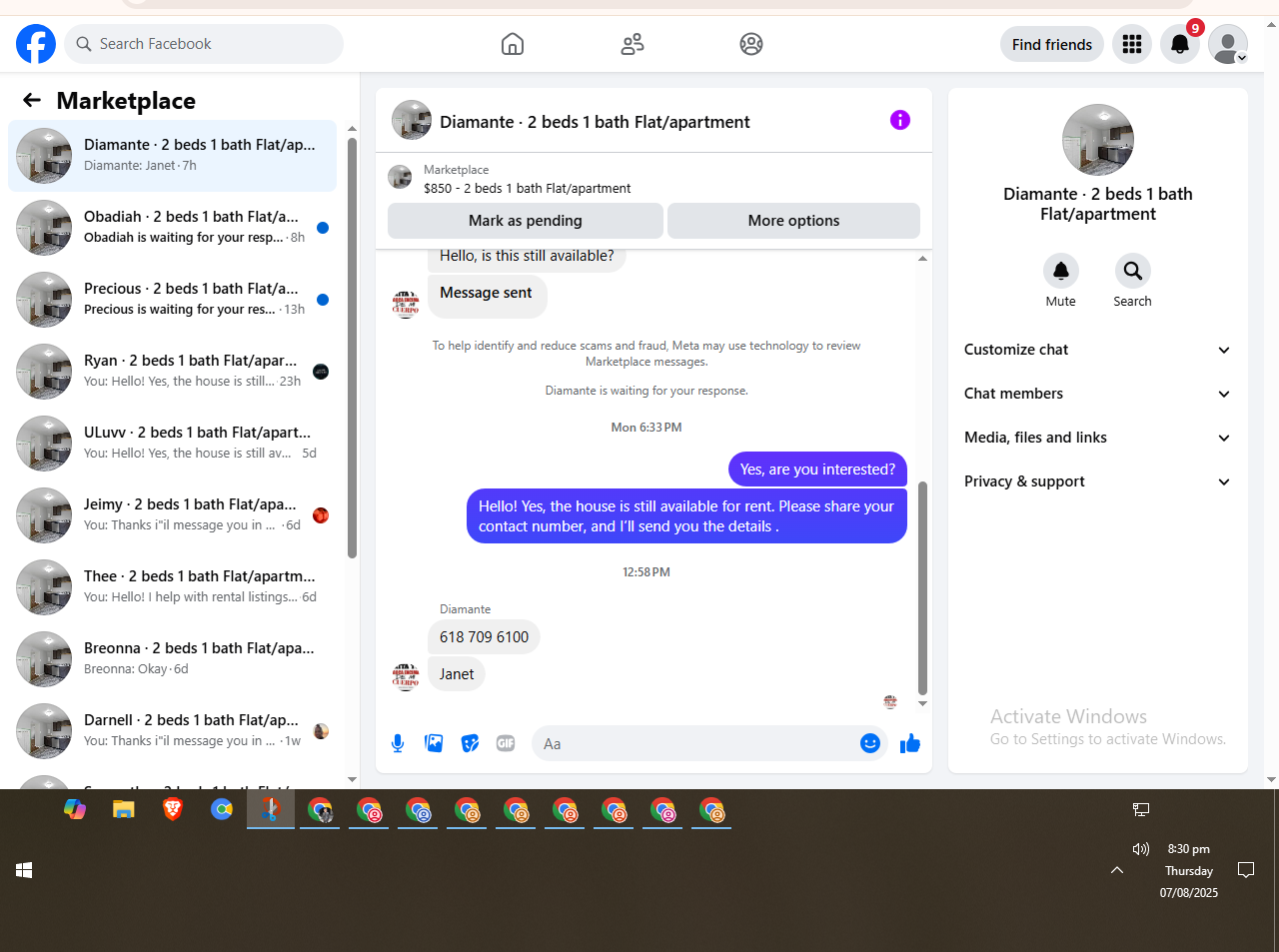This screenshot has height=952, width=1279.
Task: Expand Media, files and links
Action: (x=1098, y=438)
